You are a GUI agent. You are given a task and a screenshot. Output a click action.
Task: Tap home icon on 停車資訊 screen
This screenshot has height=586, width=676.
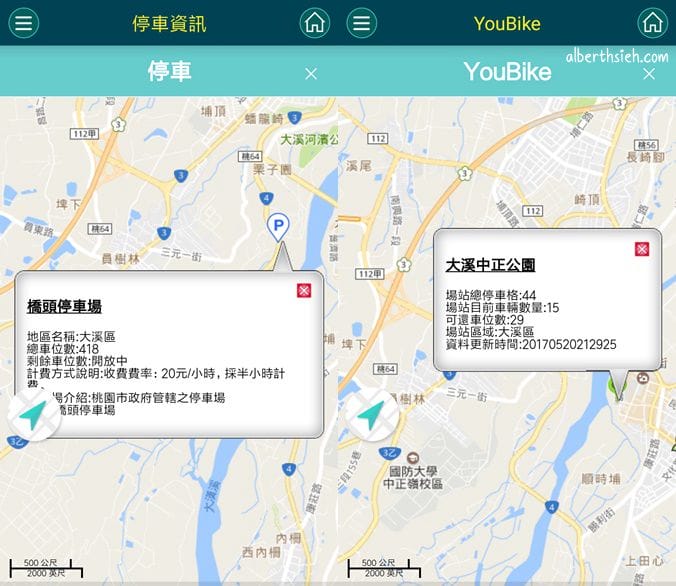pyautogui.click(x=315, y=23)
